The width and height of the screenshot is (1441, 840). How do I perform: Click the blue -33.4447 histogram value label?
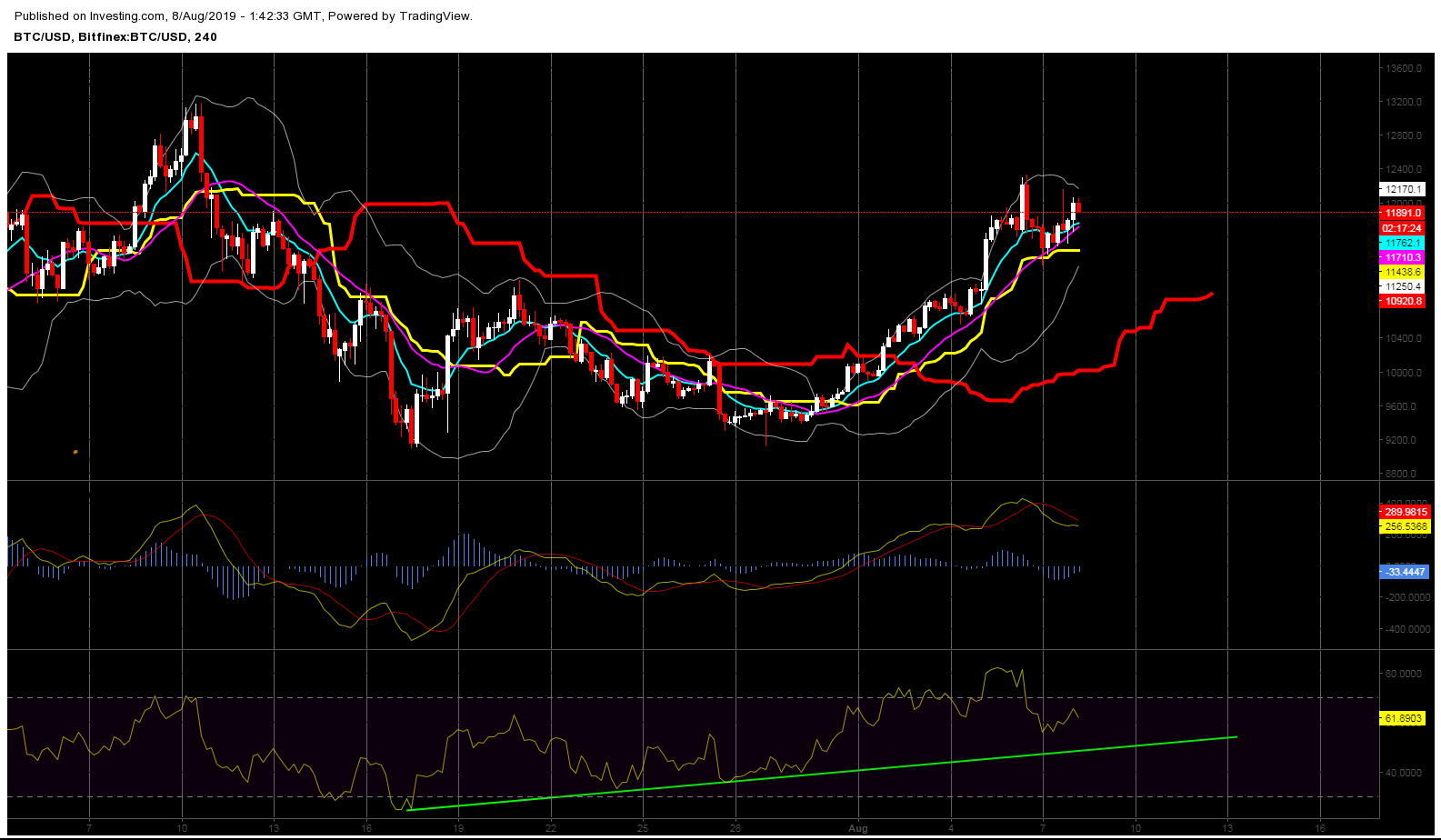1405,572
